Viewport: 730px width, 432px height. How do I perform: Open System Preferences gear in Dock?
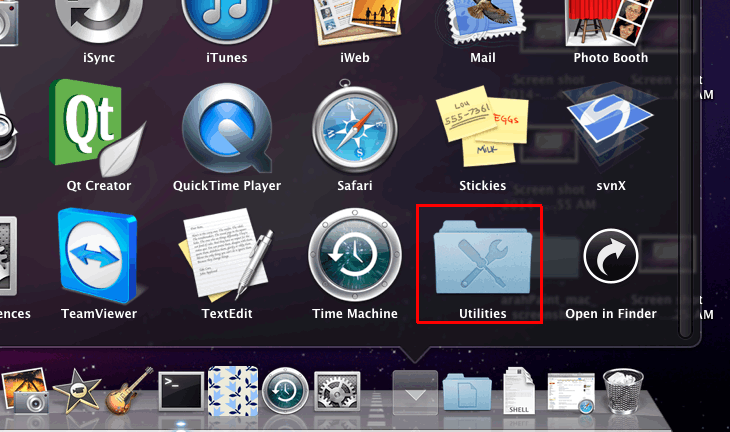(337, 390)
